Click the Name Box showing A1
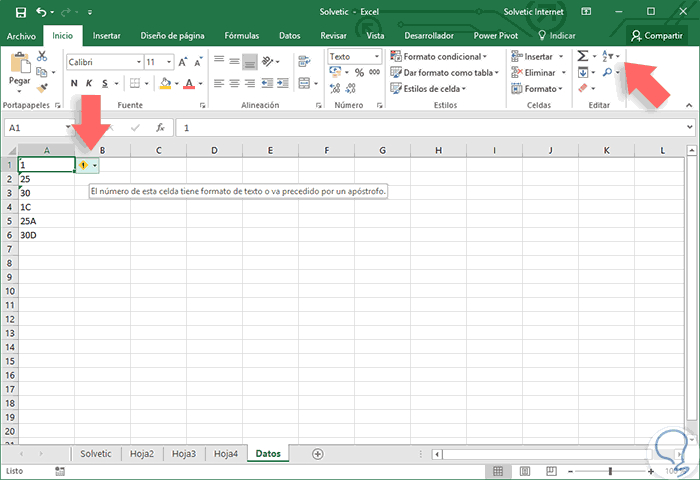The image size is (700, 480). tap(35, 128)
